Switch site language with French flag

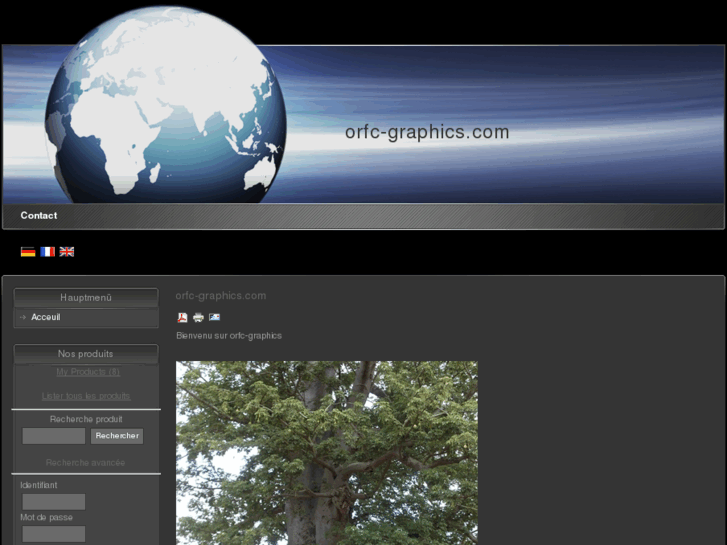click(47, 252)
